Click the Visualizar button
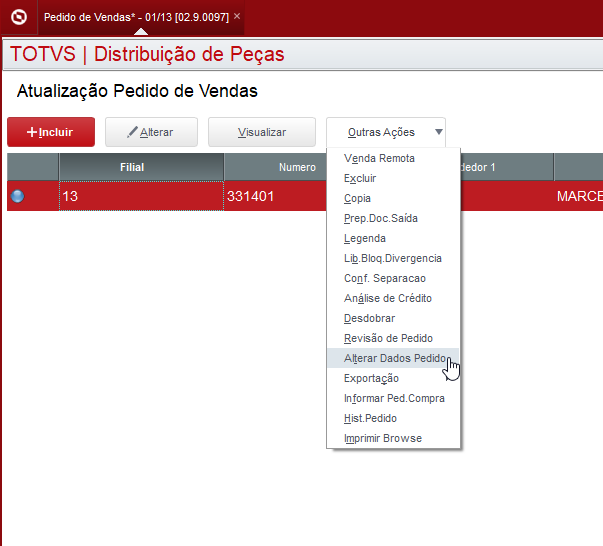The width and height of the screenshot is (603, 546). pyautogui.click(x=262, y=132)
